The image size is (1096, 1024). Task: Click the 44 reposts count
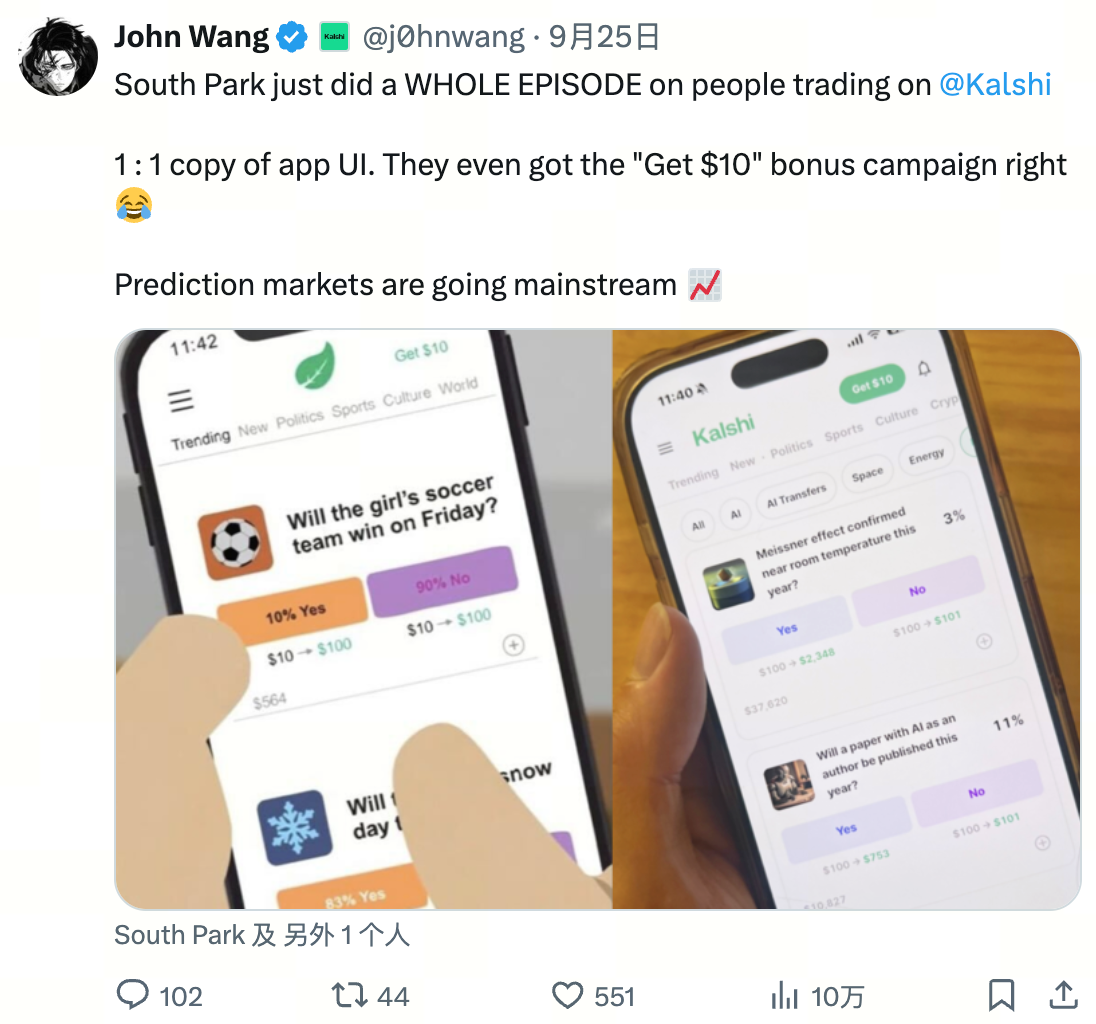(393, 997)
